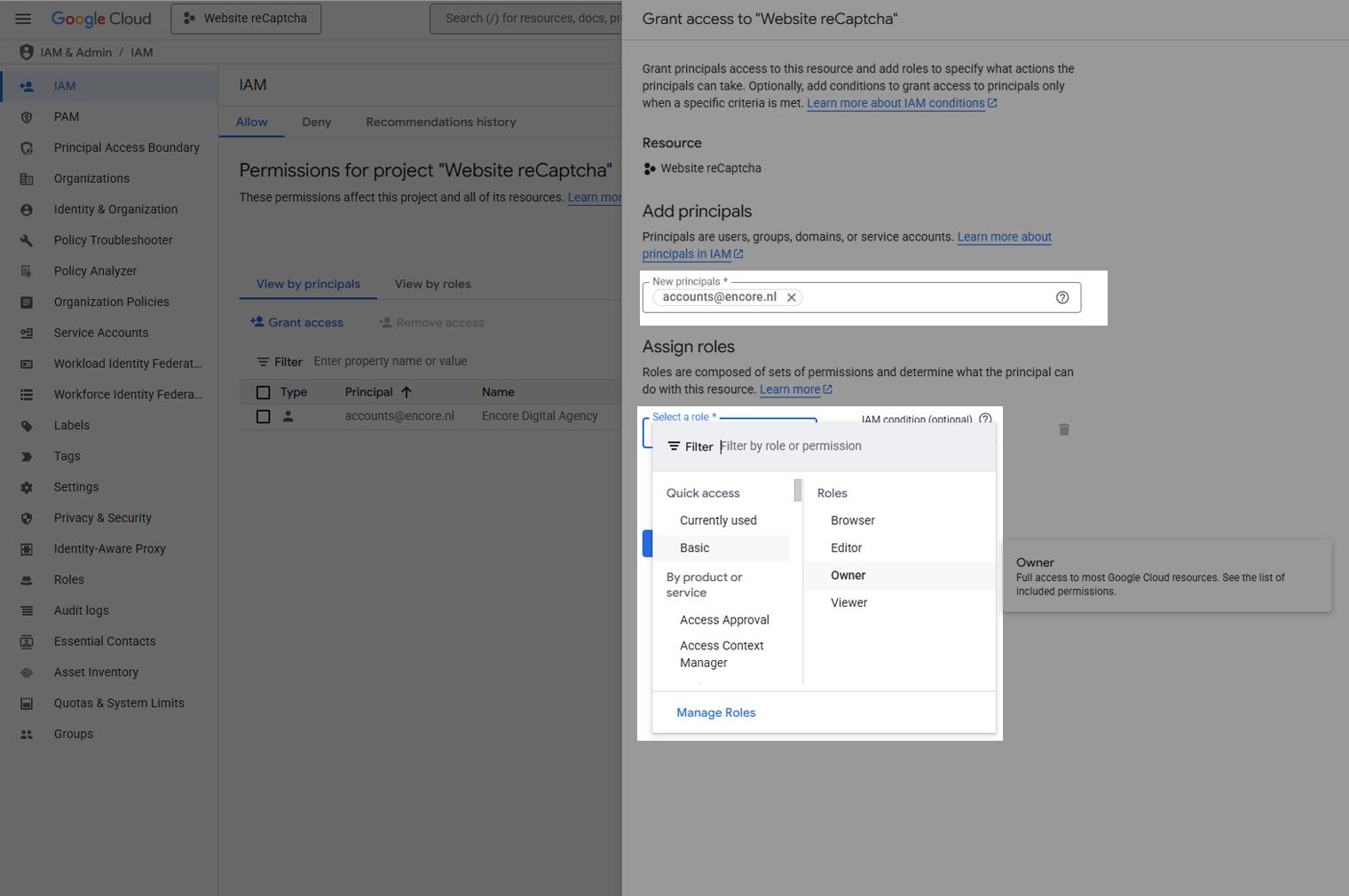Choose the Owner role from list
Image resolution: width=1349 pixels, height=896 pixels.
[x=848, y=576]
